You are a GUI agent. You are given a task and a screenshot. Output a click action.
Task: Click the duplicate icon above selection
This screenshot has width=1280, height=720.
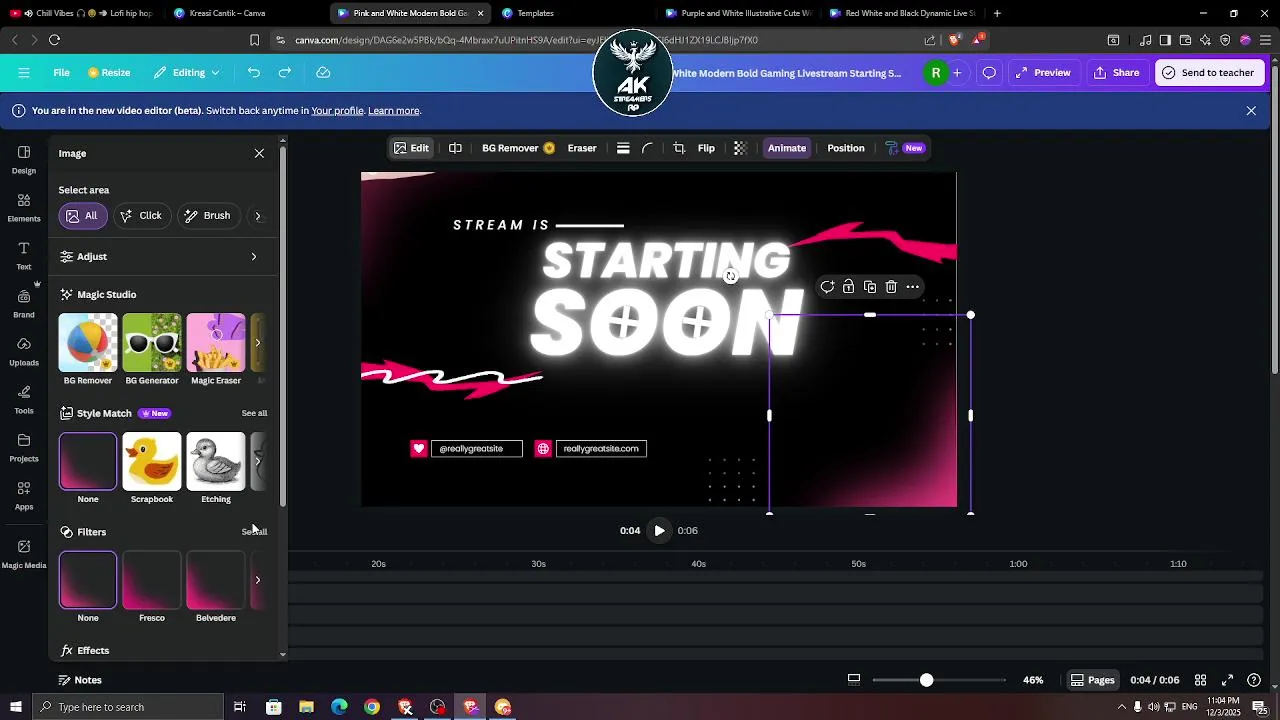(870, 287)
